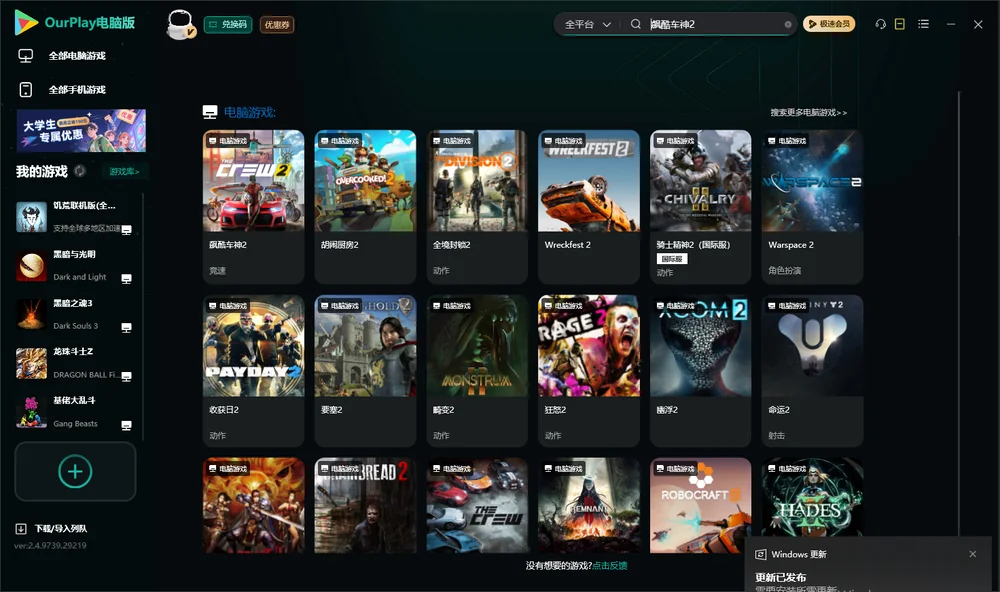Select 饥荒联机版 in my games

75,217
